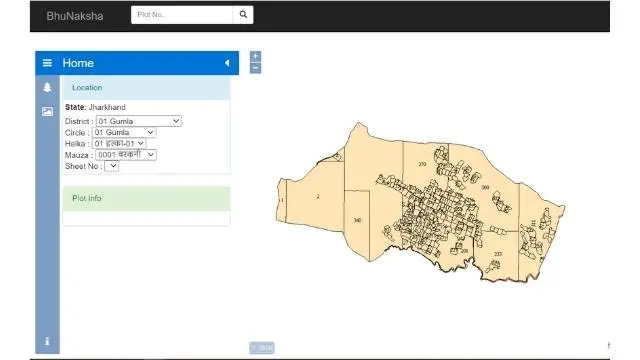Click the Location panel header
Viewport: 640px width, 360px height.
click(147, 88)
